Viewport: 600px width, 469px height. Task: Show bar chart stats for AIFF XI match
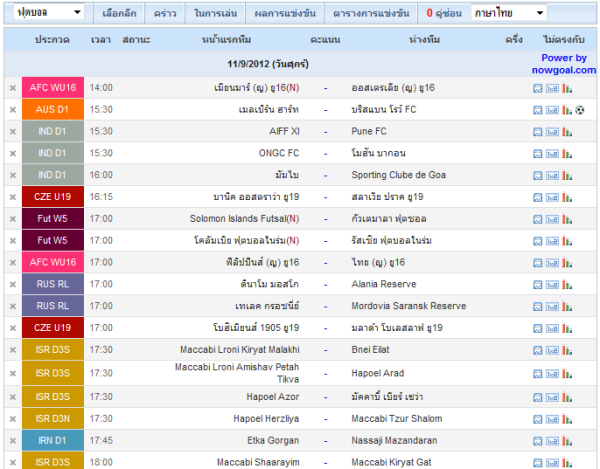[x=567, y=132]
